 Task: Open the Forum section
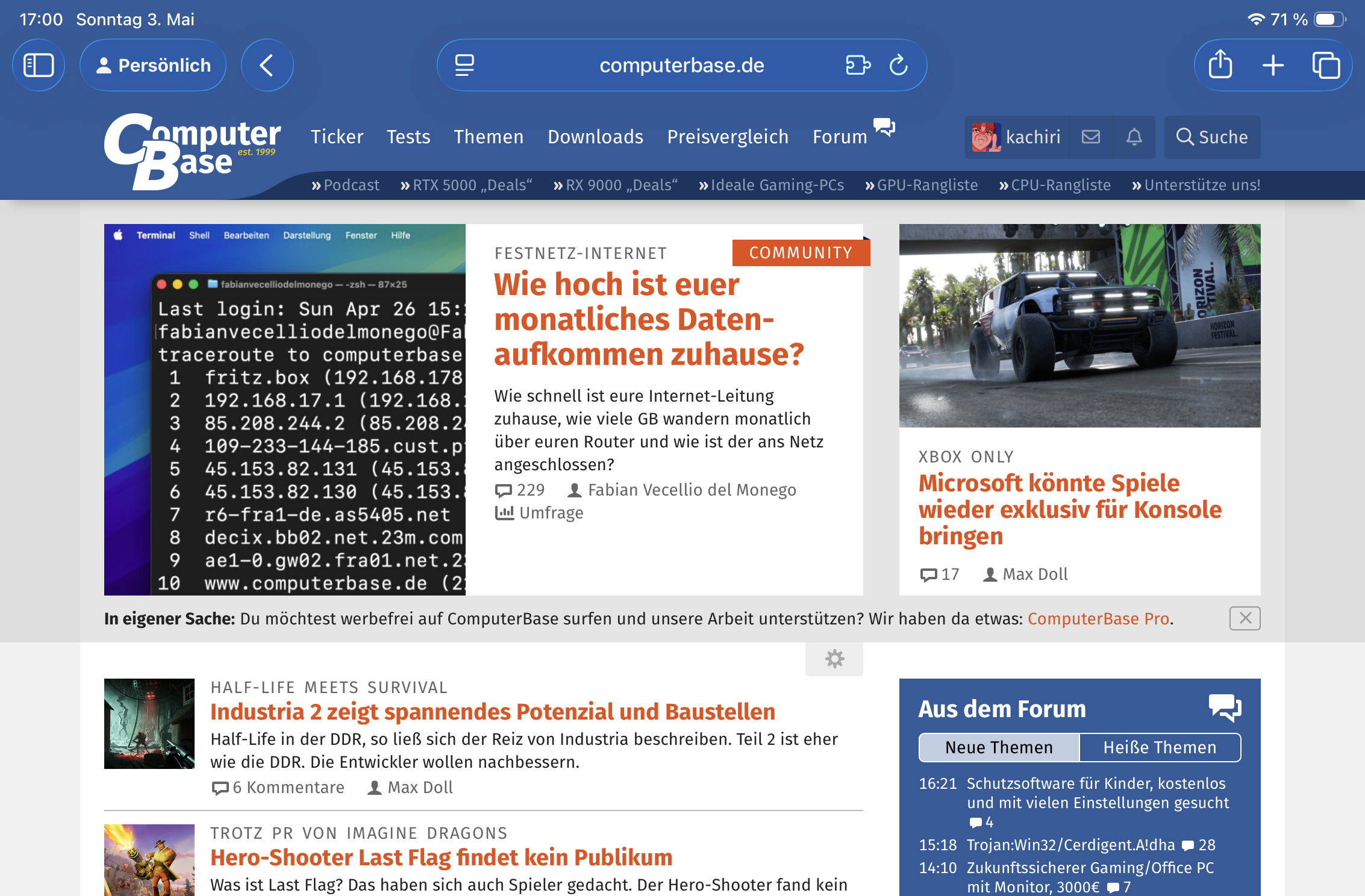tap(840, 137)
